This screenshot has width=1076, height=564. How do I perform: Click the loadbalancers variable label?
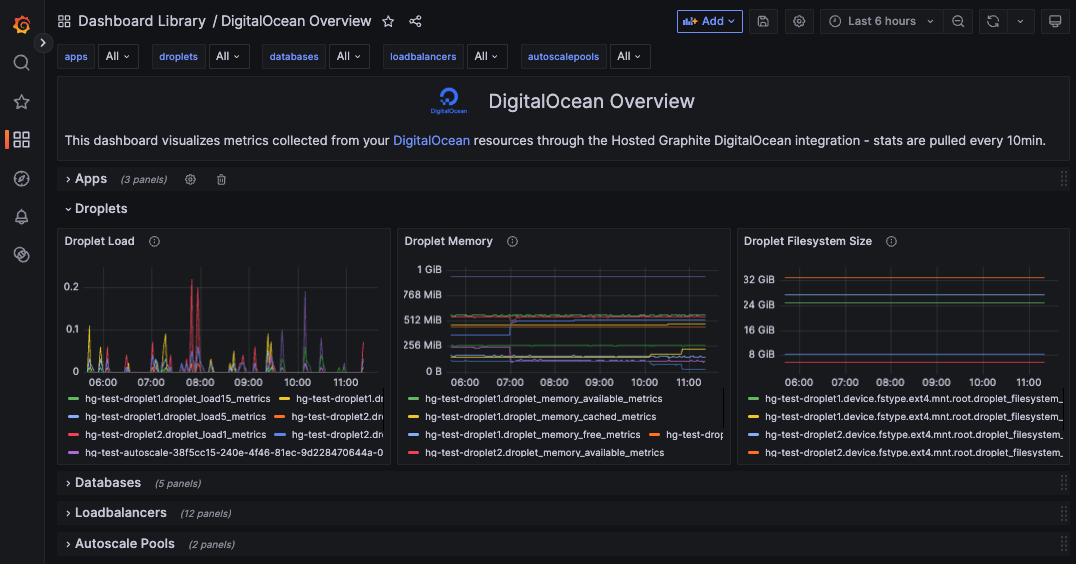point(423,57)
